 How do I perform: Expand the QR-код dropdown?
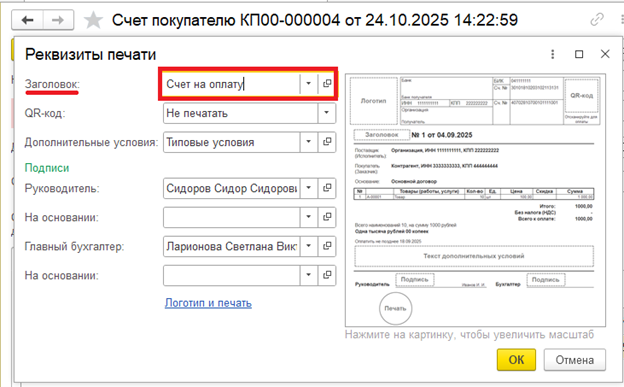(326, 113)
